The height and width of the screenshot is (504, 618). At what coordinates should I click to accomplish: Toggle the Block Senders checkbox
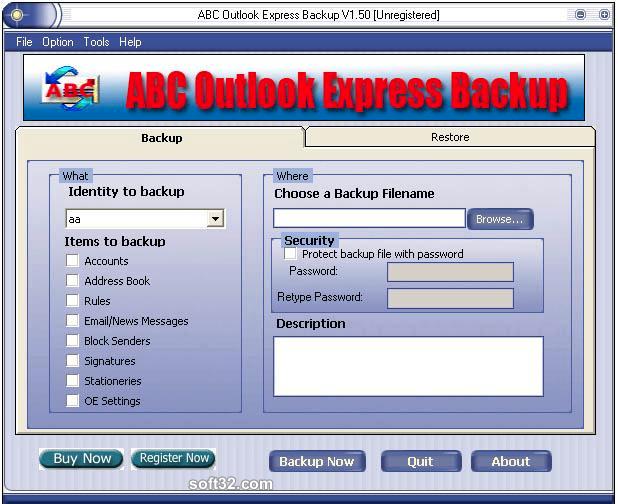pyautogui.click(x=73, y=341)
